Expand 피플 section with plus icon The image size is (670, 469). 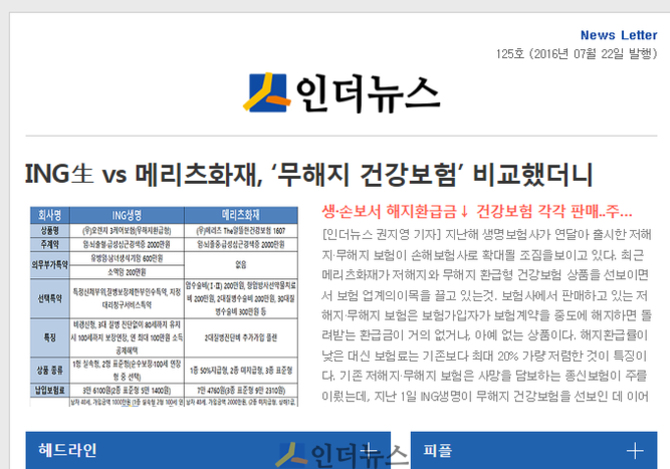(x=635, y=451)
